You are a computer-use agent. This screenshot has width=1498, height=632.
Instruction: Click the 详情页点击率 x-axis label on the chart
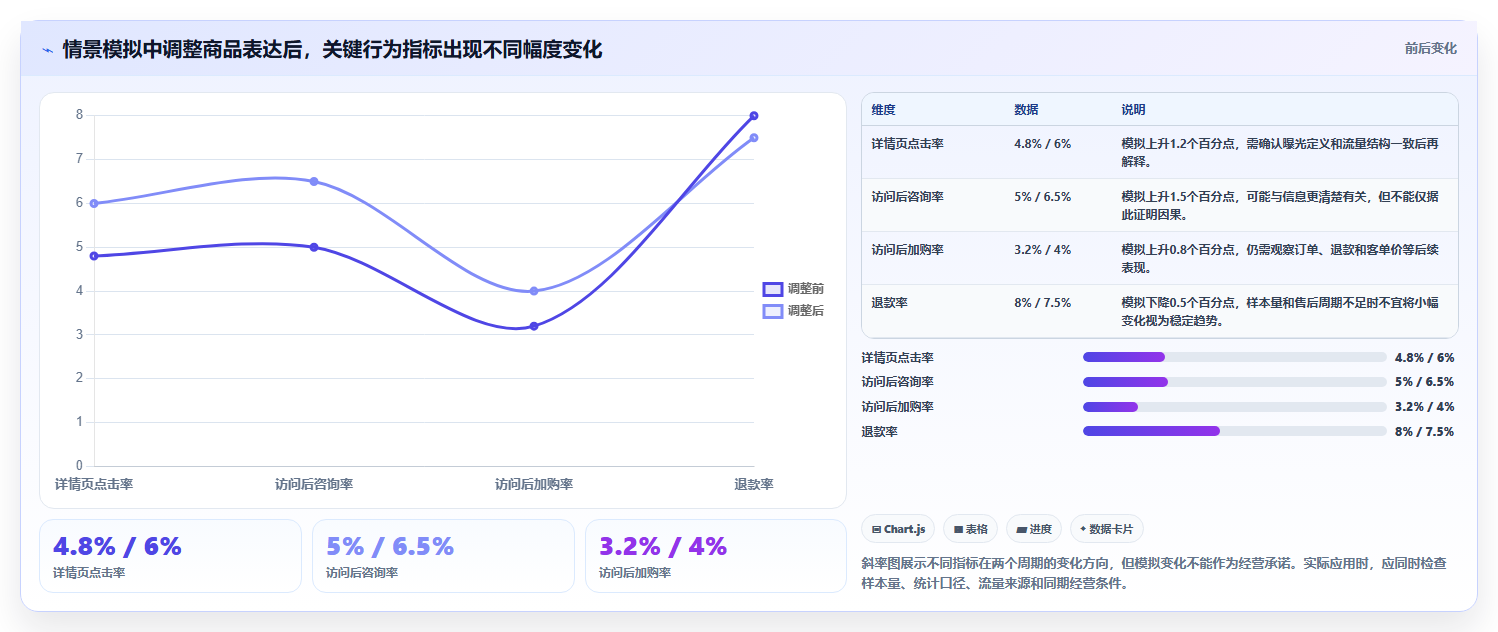click(94, 484)
